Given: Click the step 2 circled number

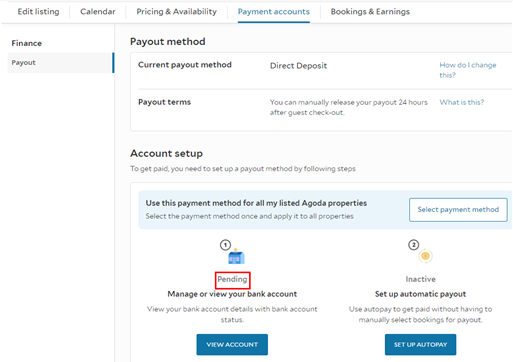Looking at the screenshot, I should pos(414,245).
